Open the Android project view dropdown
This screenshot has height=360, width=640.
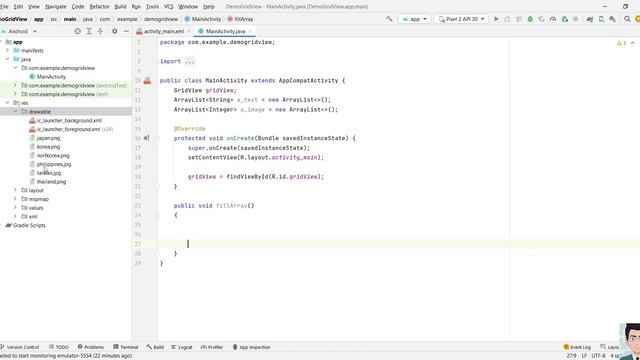(x=19, y=31)
